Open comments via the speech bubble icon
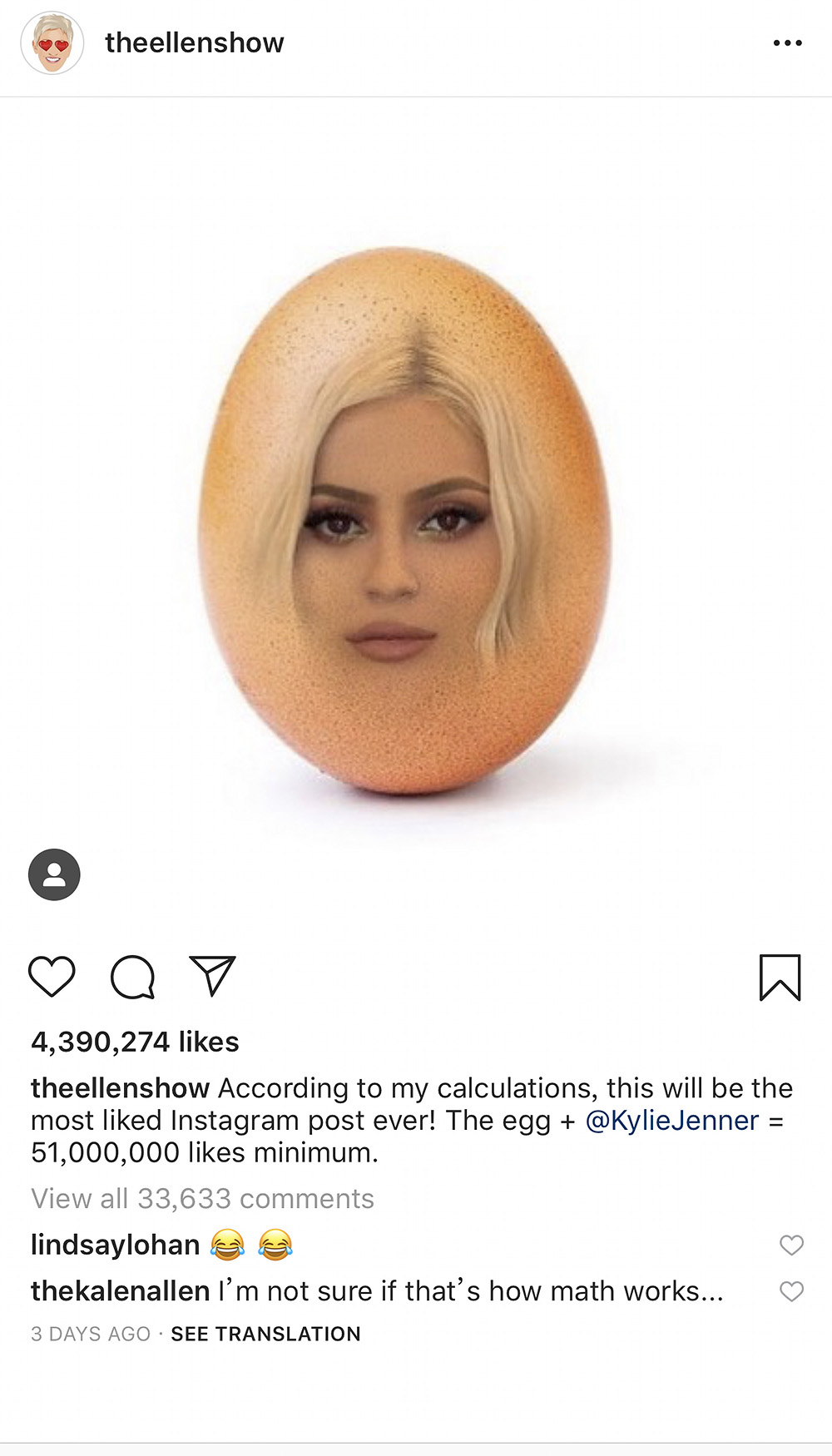This screenshot has width=832, height=1456. (133, 977)
